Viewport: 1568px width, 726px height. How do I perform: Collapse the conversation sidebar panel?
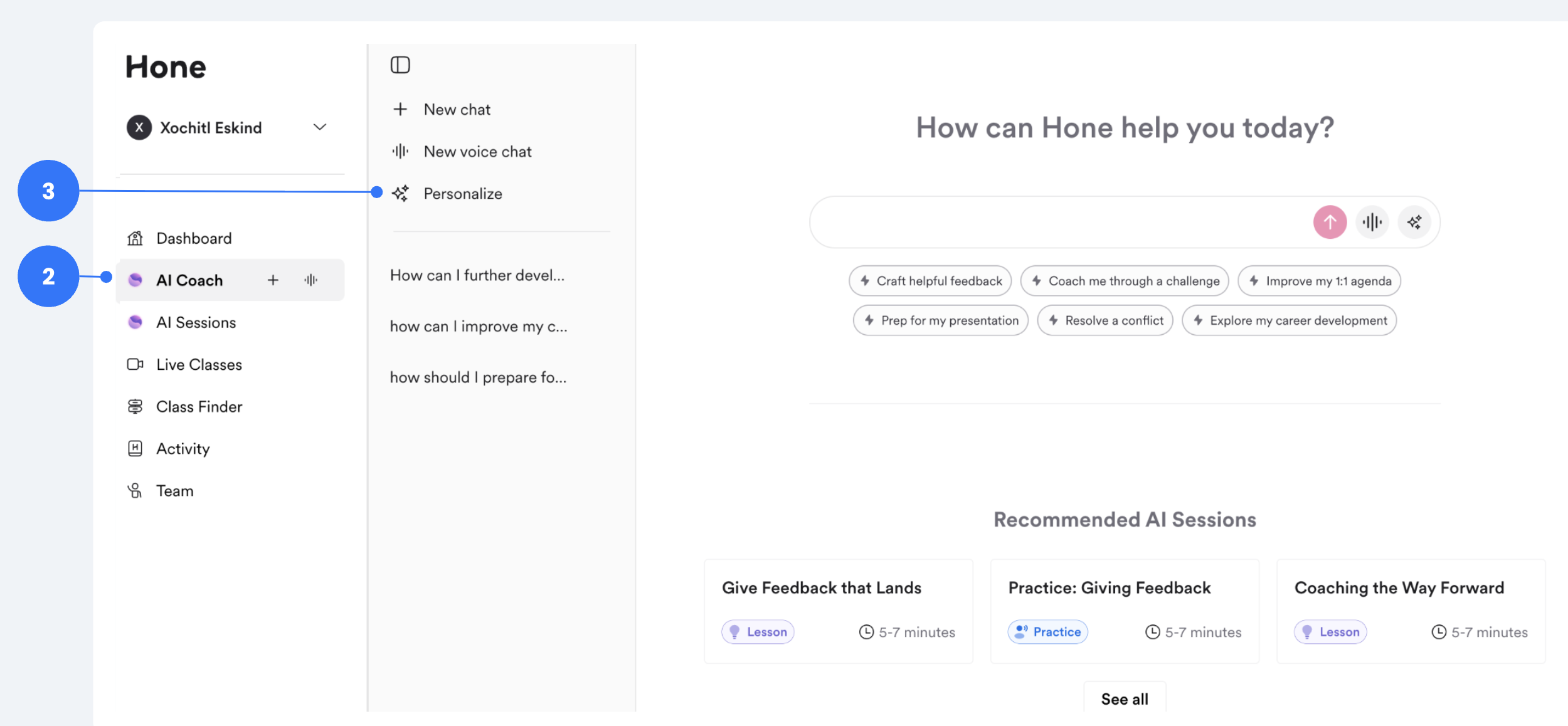coord(401,64)
